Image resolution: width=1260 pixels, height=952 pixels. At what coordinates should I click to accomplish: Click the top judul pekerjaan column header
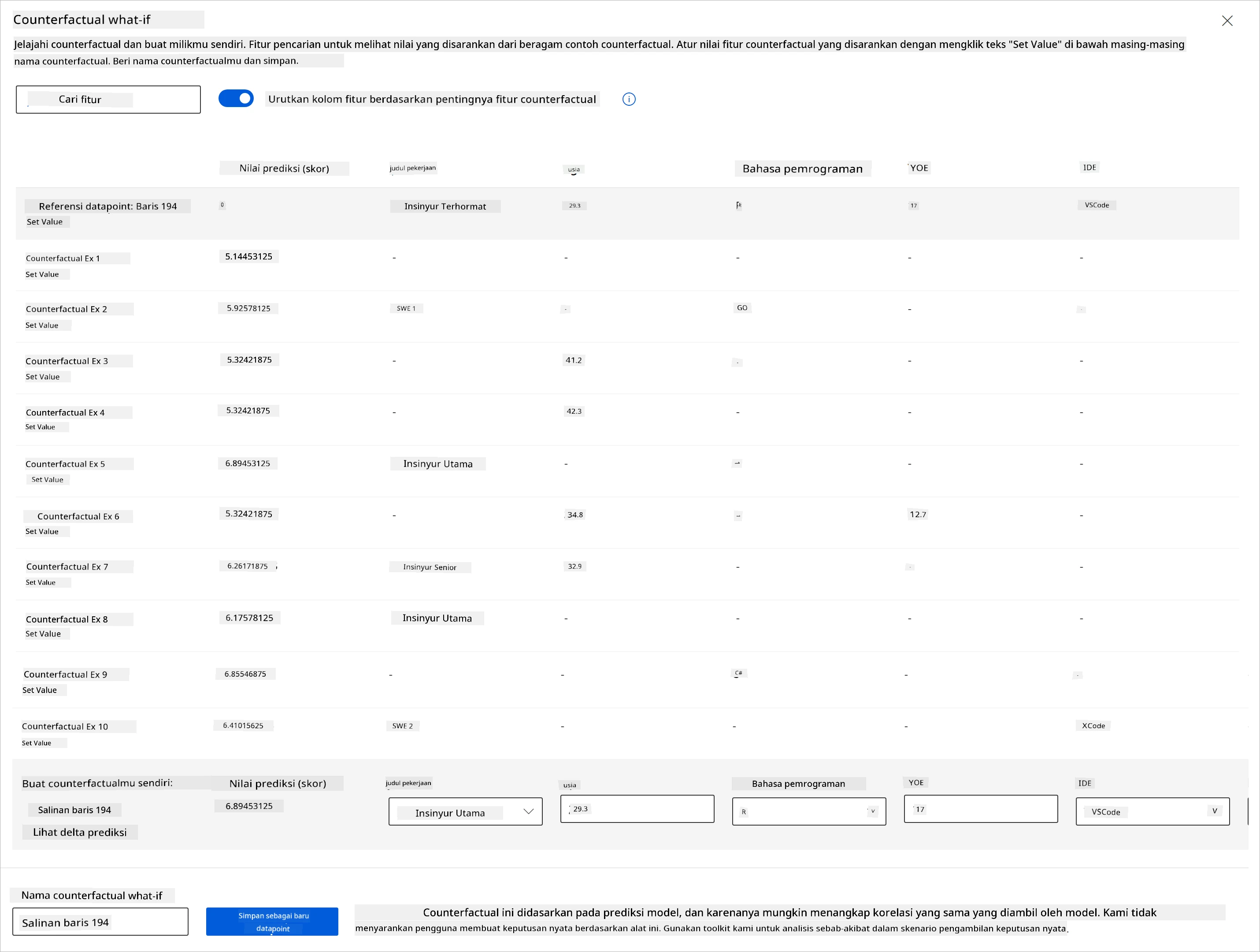[x=413, y=168]
